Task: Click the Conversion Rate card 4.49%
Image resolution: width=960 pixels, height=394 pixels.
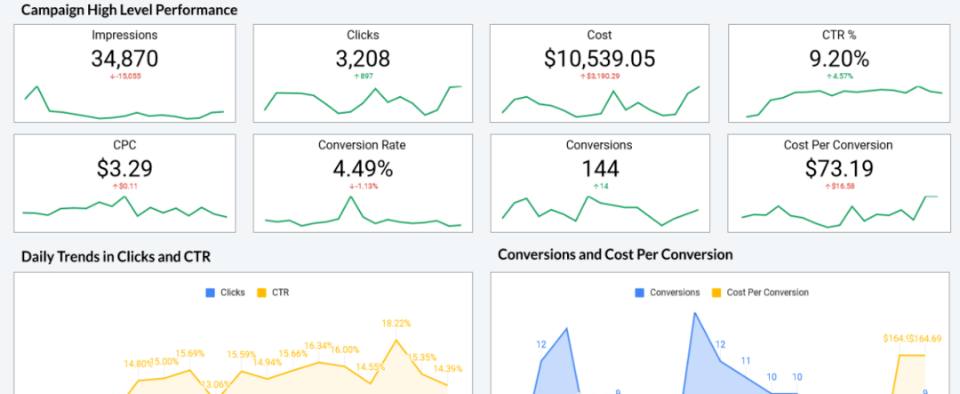Action: point(362,184)
